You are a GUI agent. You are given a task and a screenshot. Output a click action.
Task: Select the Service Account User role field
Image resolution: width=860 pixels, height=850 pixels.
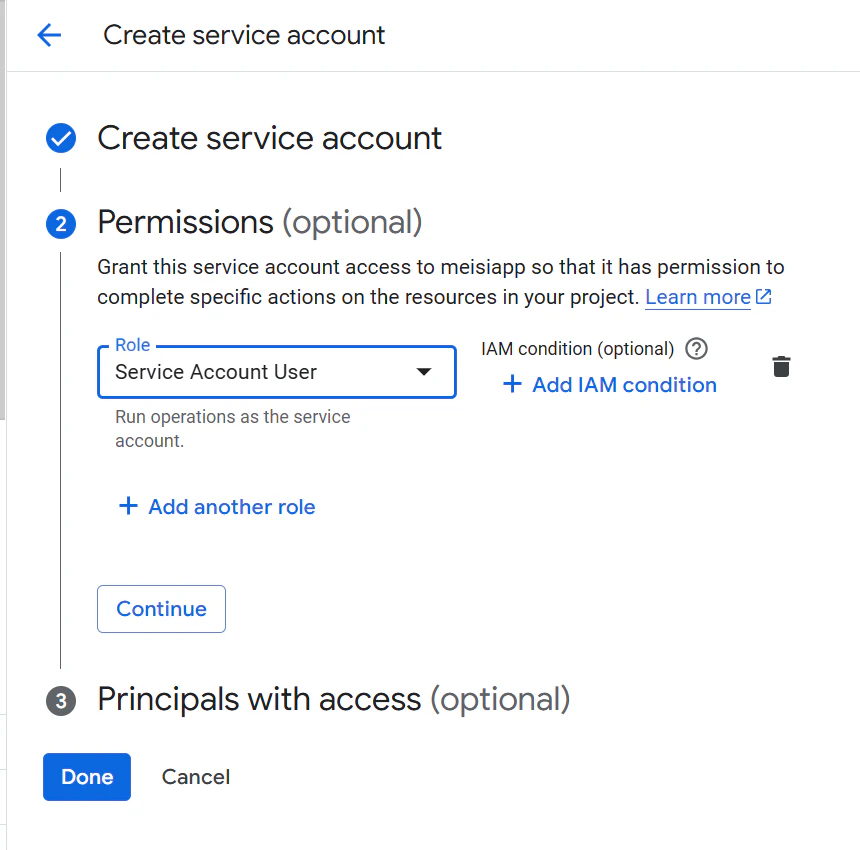pos(260,372)
